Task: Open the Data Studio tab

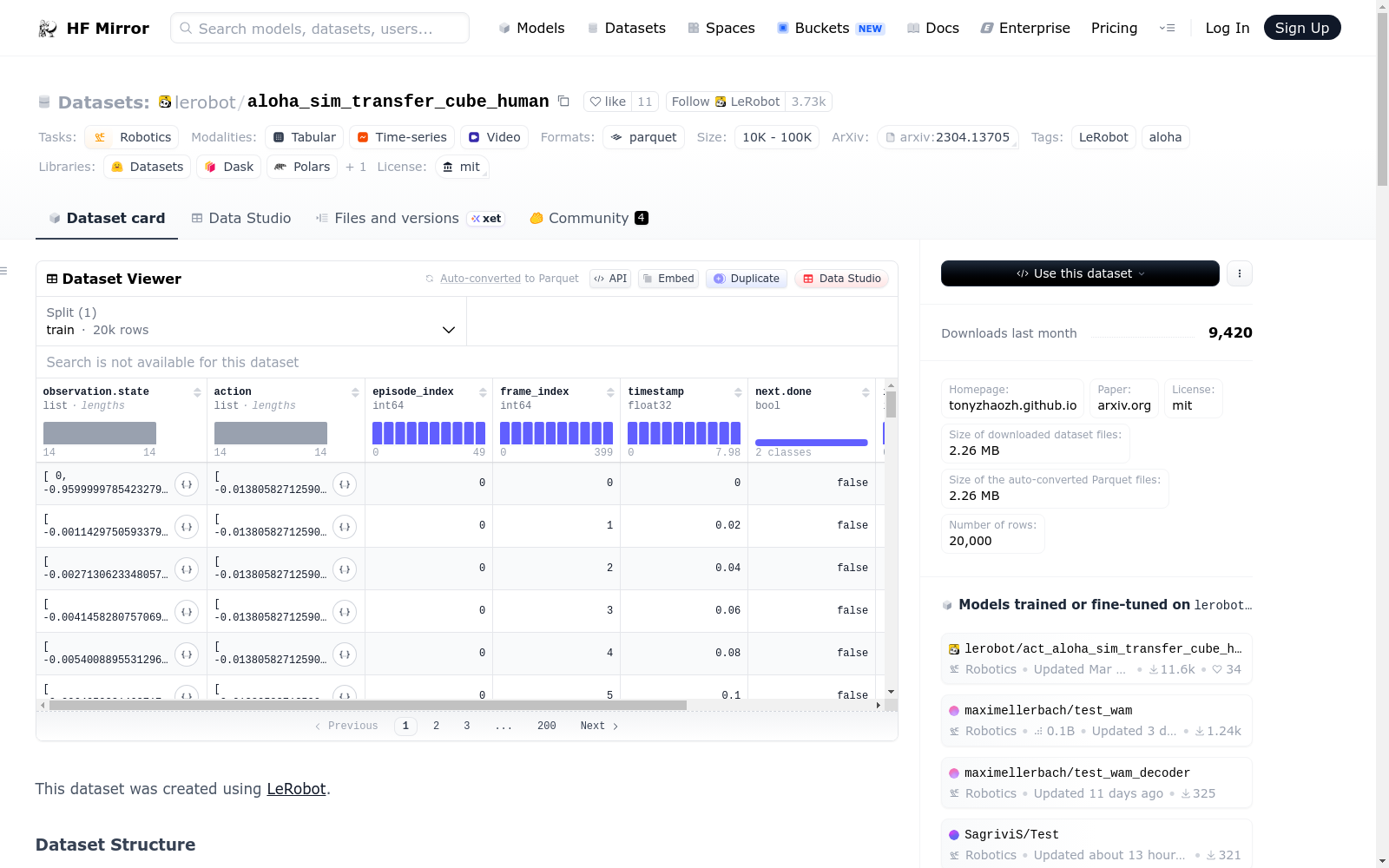Action: pyautogui.click(x=241, y=218)
